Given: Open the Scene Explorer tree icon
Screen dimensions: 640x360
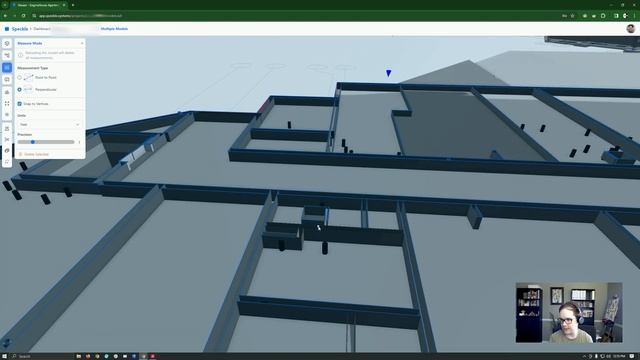Looking at the screenshot, I should pyautogui.click(x=7, y=55).
